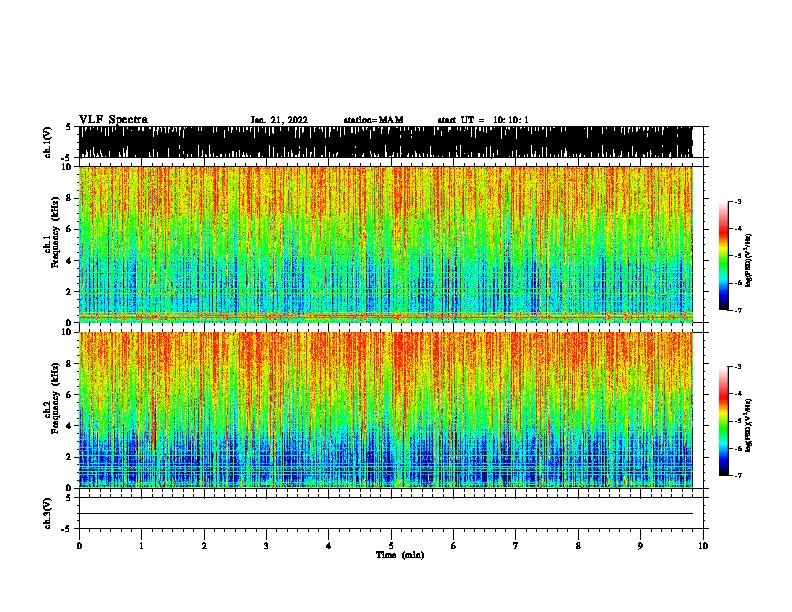Click time axis tick label "10" at far right
Image resolution: width=792 pixels, height=612 pixels.
point(703,546)
